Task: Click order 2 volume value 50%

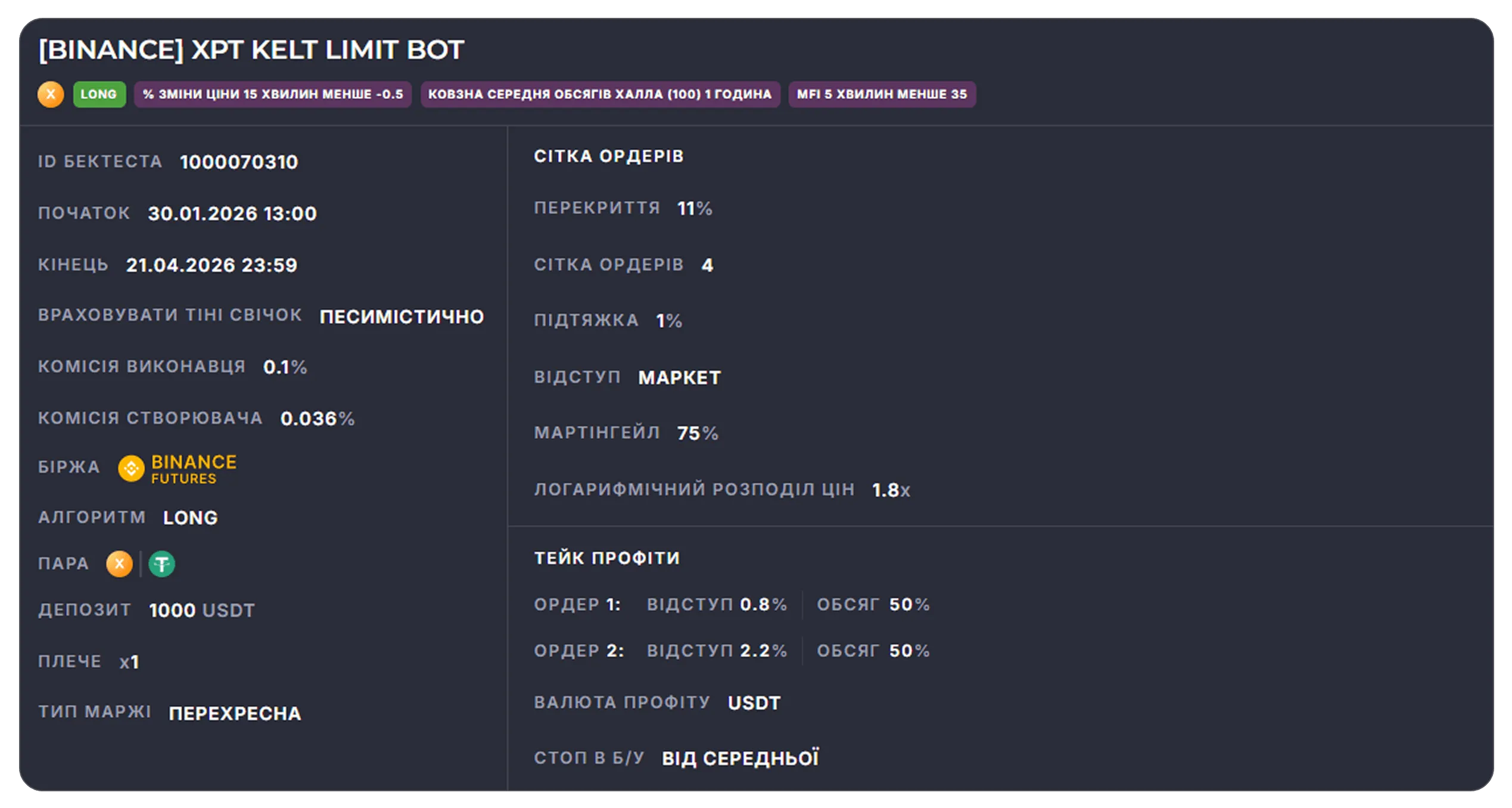Action: [x=910, y=651]
